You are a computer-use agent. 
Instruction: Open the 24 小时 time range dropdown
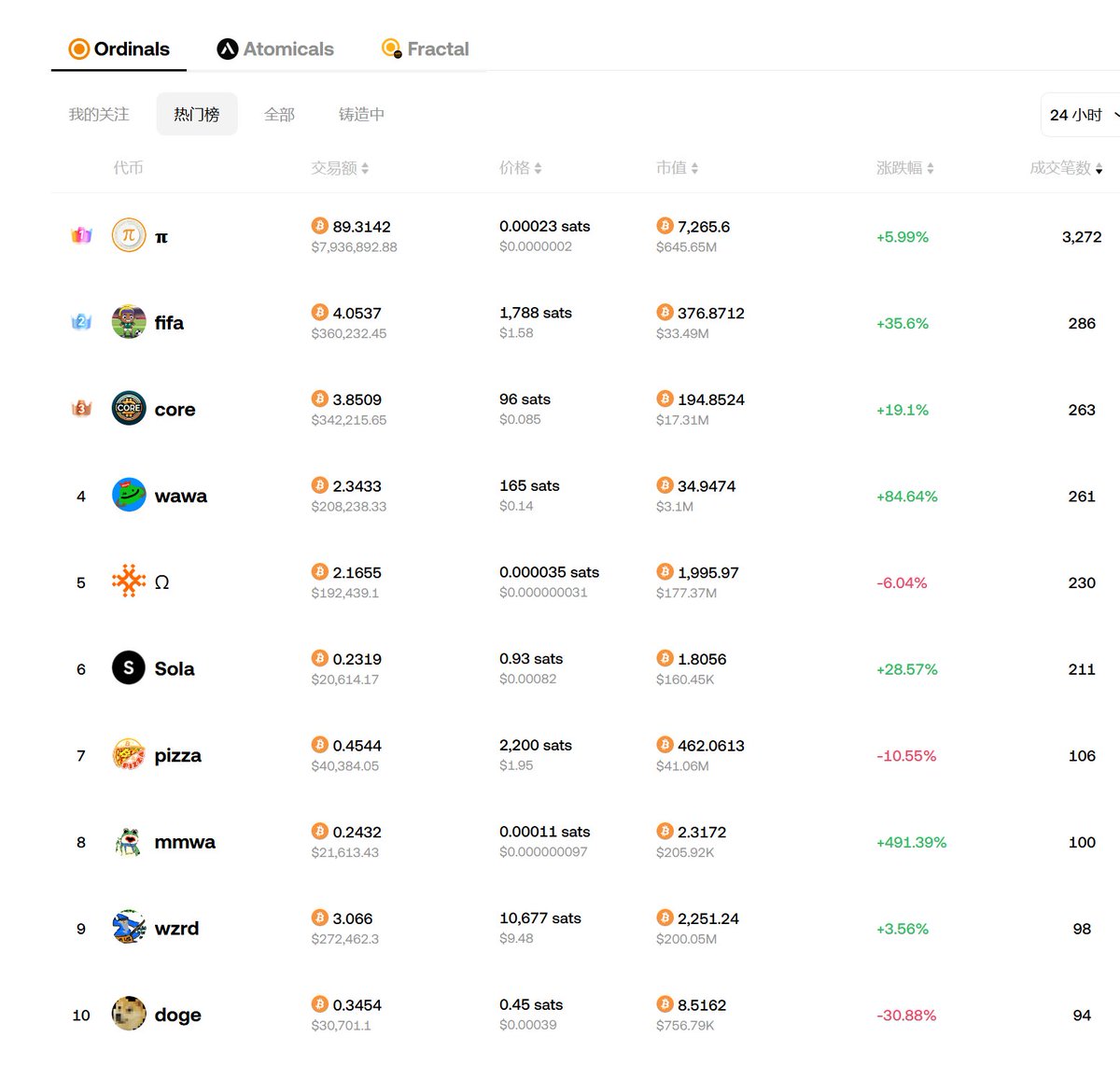click(1081, 115)
